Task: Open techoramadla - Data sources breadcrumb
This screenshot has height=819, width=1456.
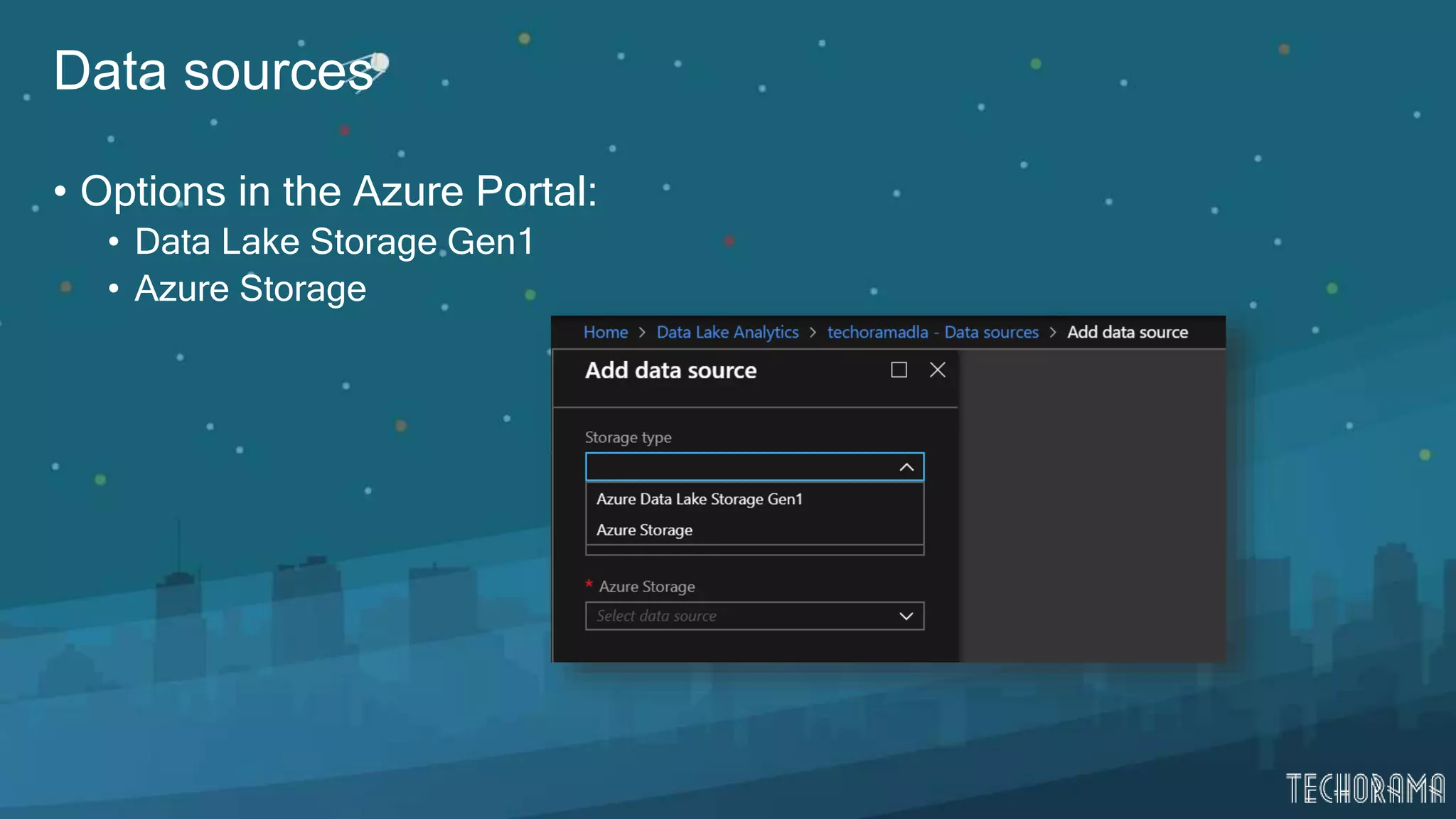Action: click(x=933, y=332)
